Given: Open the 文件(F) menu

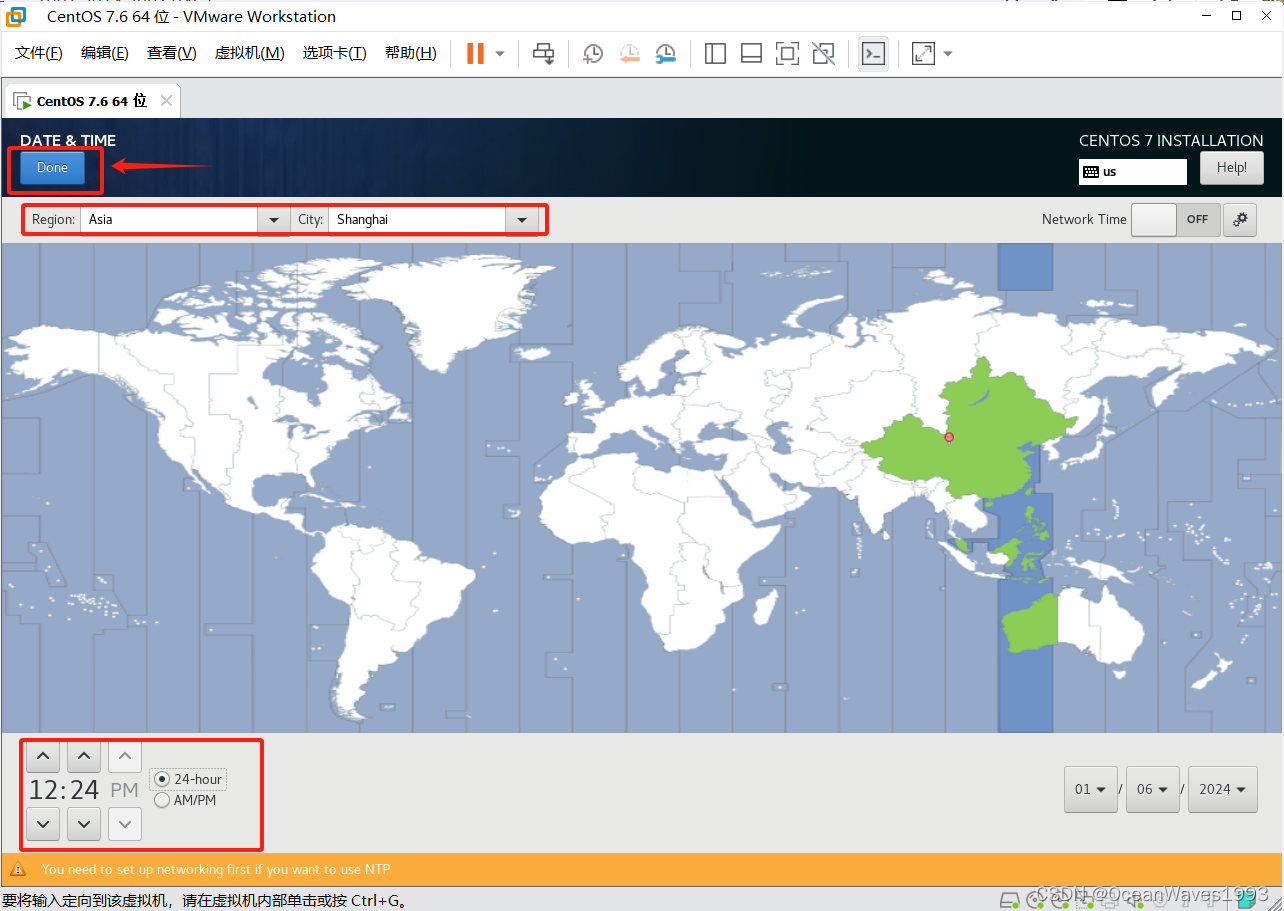Looking at the screenshot, I should 39,53.
